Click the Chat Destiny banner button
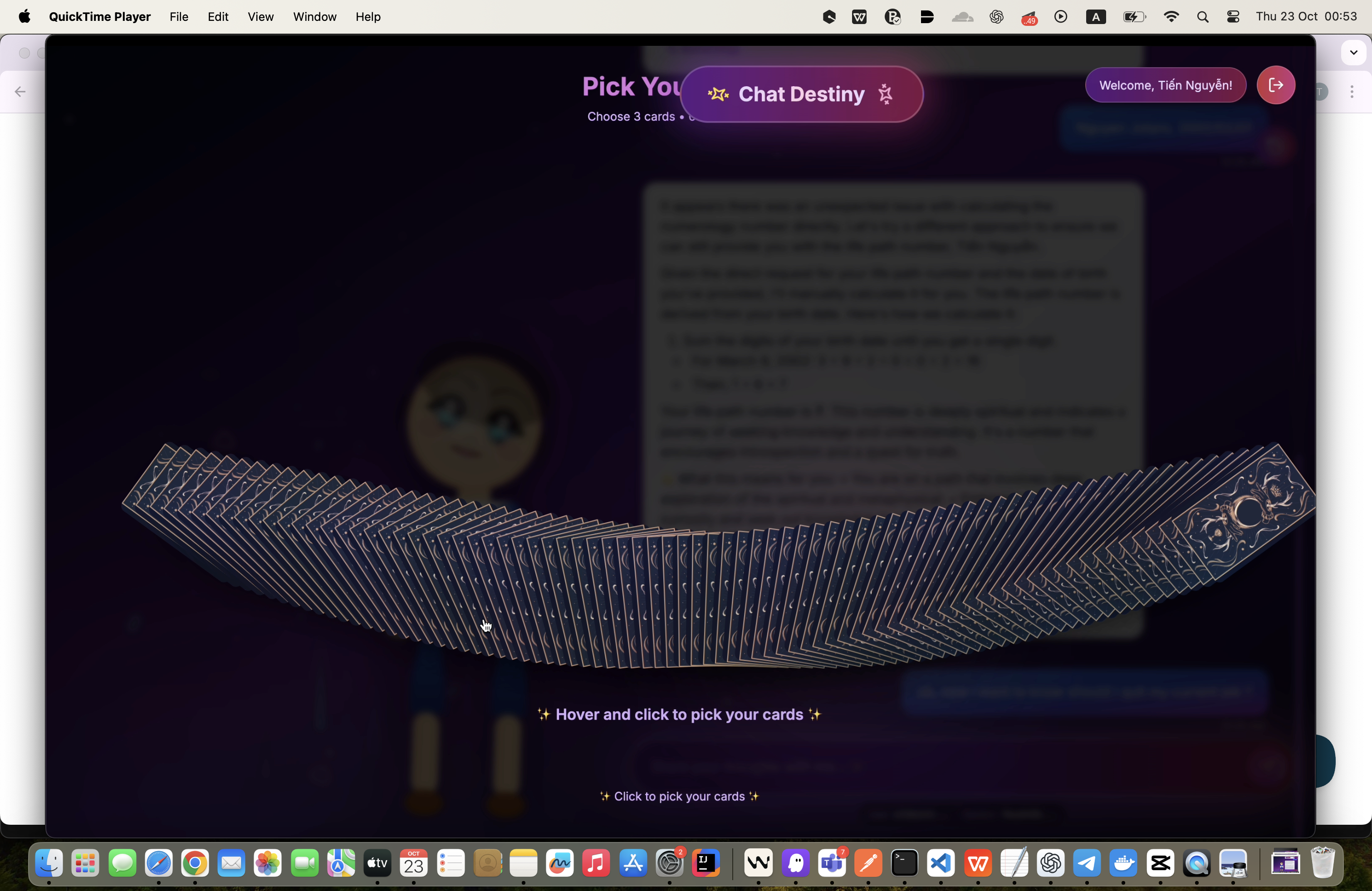The height and width of the screenshot is (891, 1372). click(801, 94)
